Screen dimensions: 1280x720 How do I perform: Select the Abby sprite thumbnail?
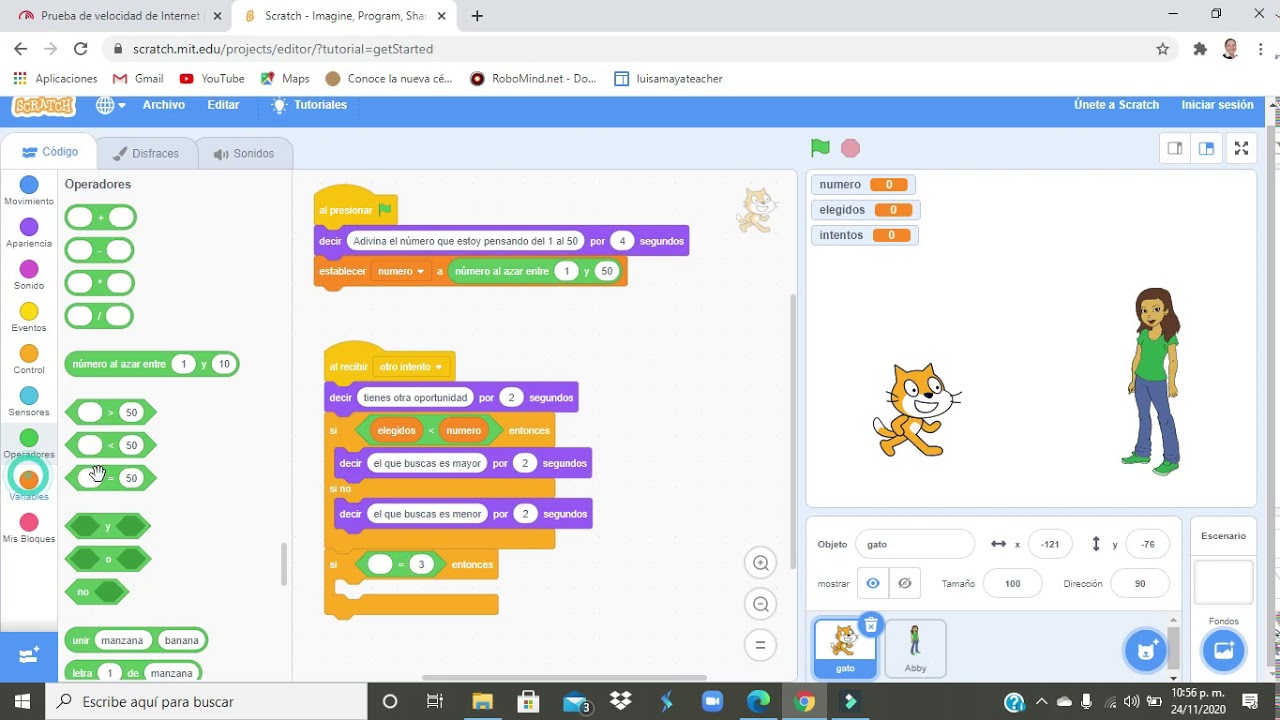[x=915, y=648]
